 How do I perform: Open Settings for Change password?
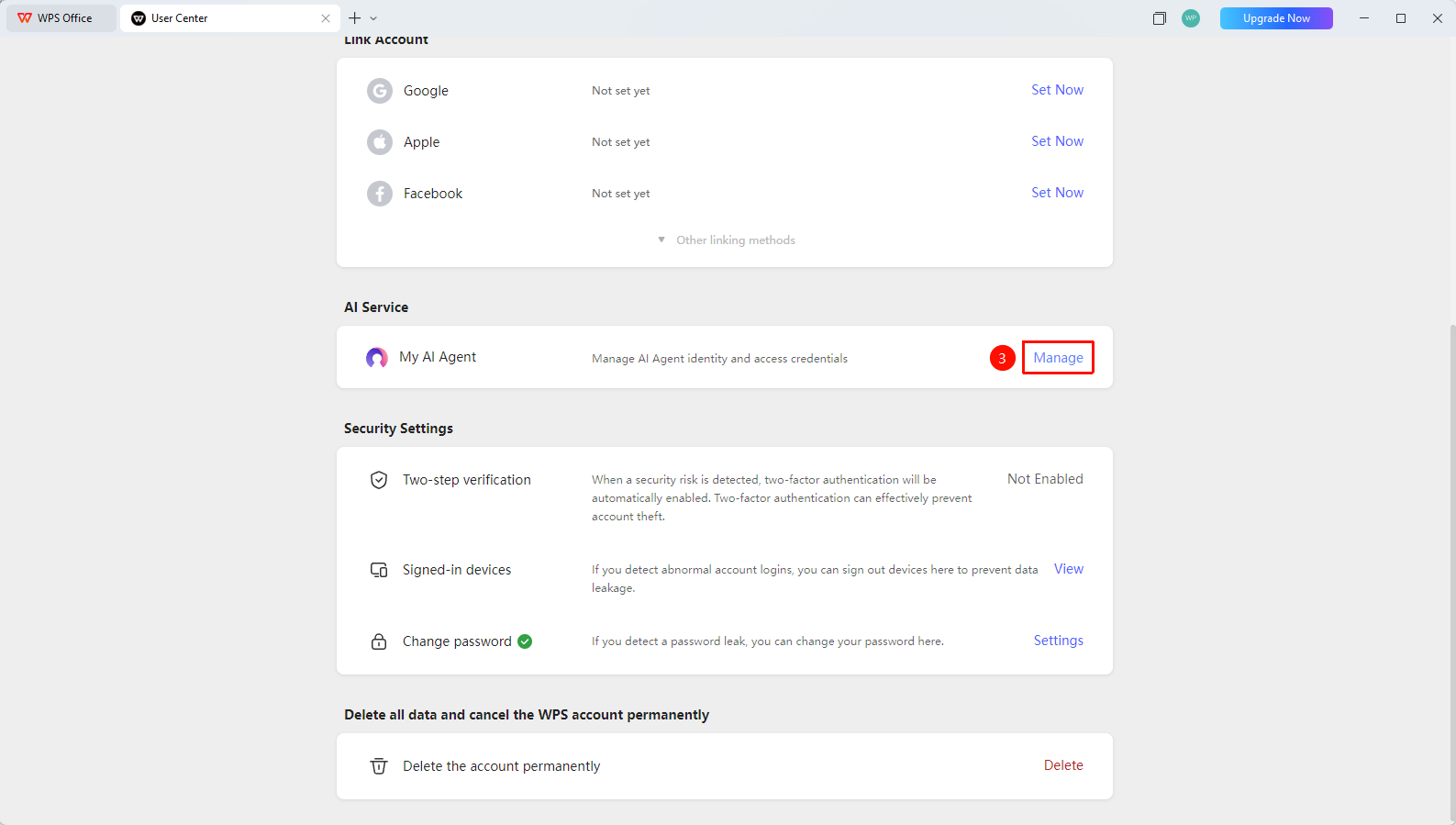tap(1059, 641)
